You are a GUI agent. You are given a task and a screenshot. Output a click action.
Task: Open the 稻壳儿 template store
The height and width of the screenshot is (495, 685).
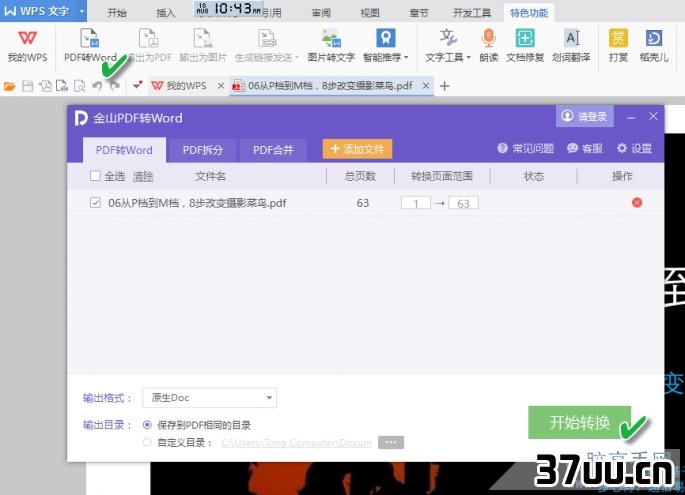[654, 45]
